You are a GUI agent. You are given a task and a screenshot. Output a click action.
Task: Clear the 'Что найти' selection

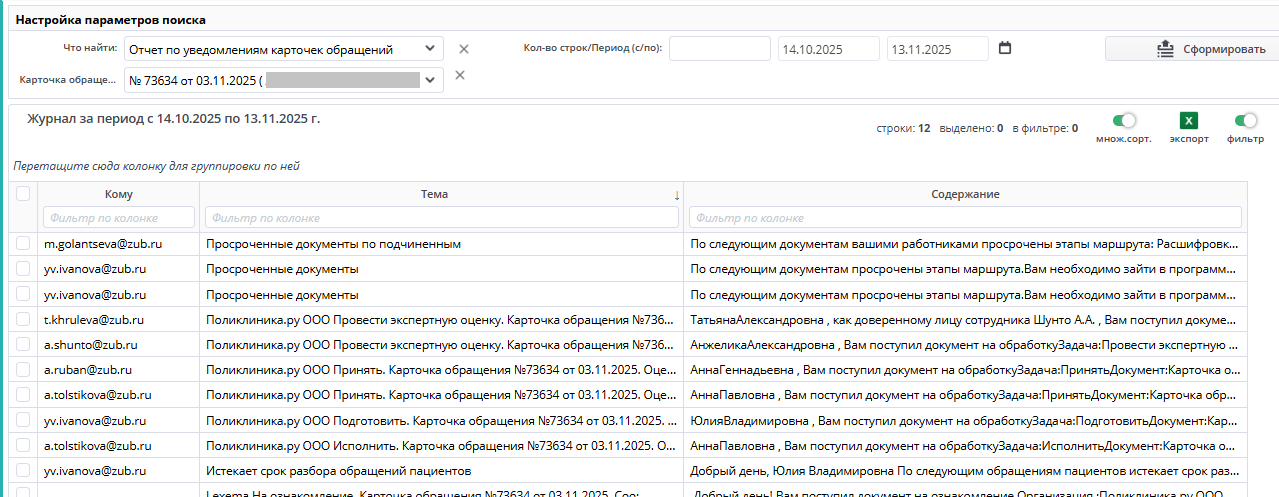pos(463,49)
